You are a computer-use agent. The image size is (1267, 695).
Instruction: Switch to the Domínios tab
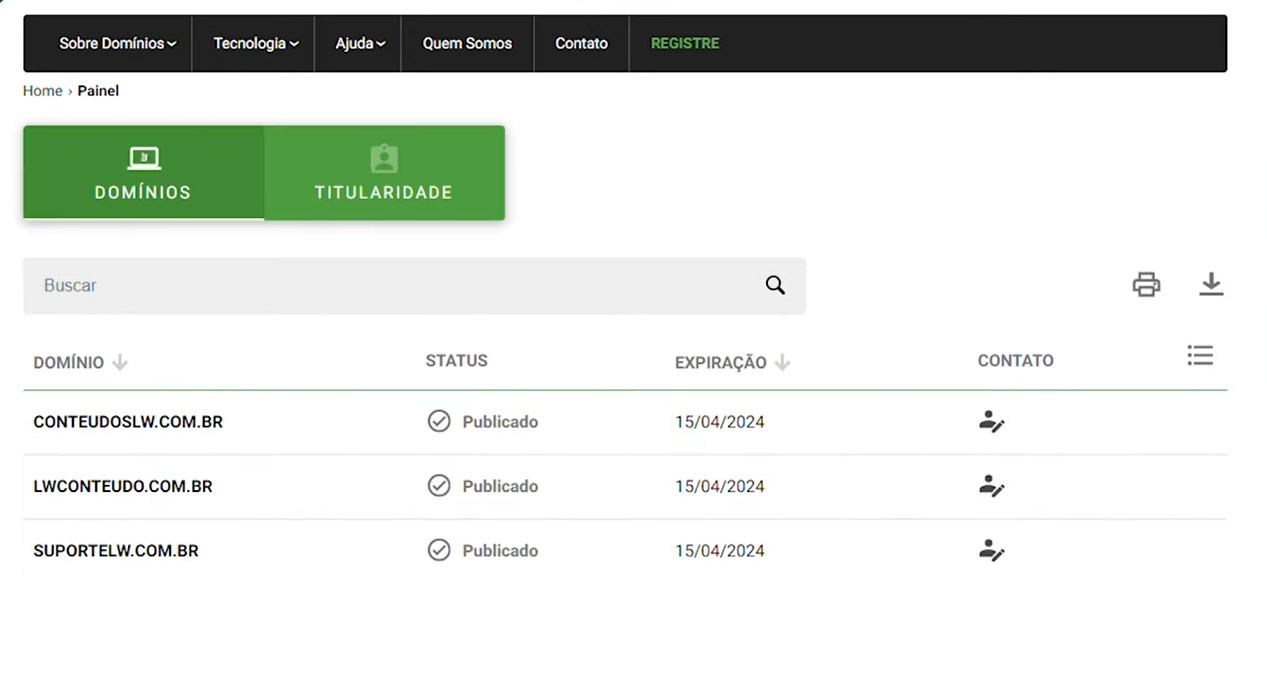(x=143, y=172)
